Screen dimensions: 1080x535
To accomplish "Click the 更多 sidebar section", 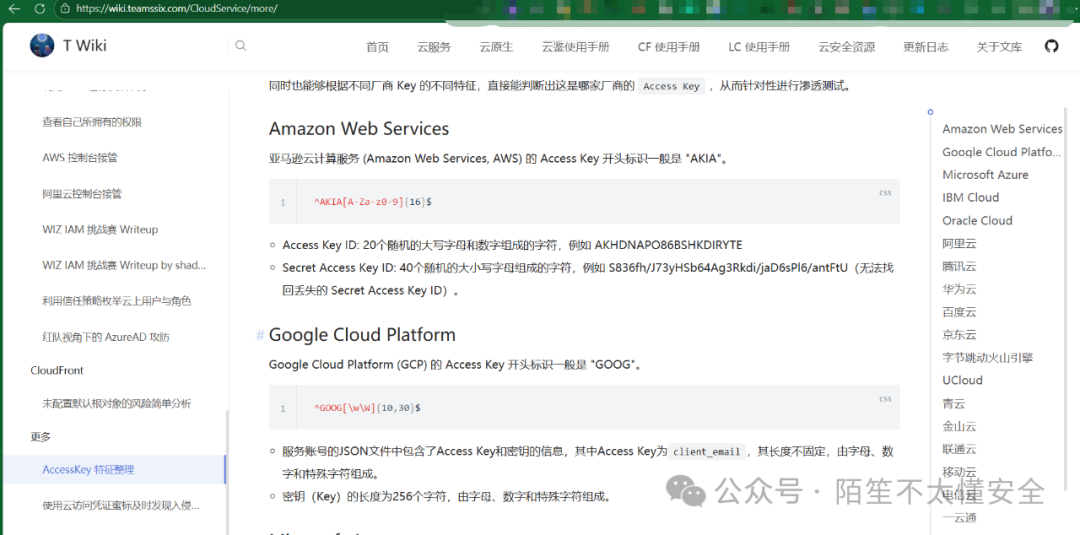I will [41, 437].
